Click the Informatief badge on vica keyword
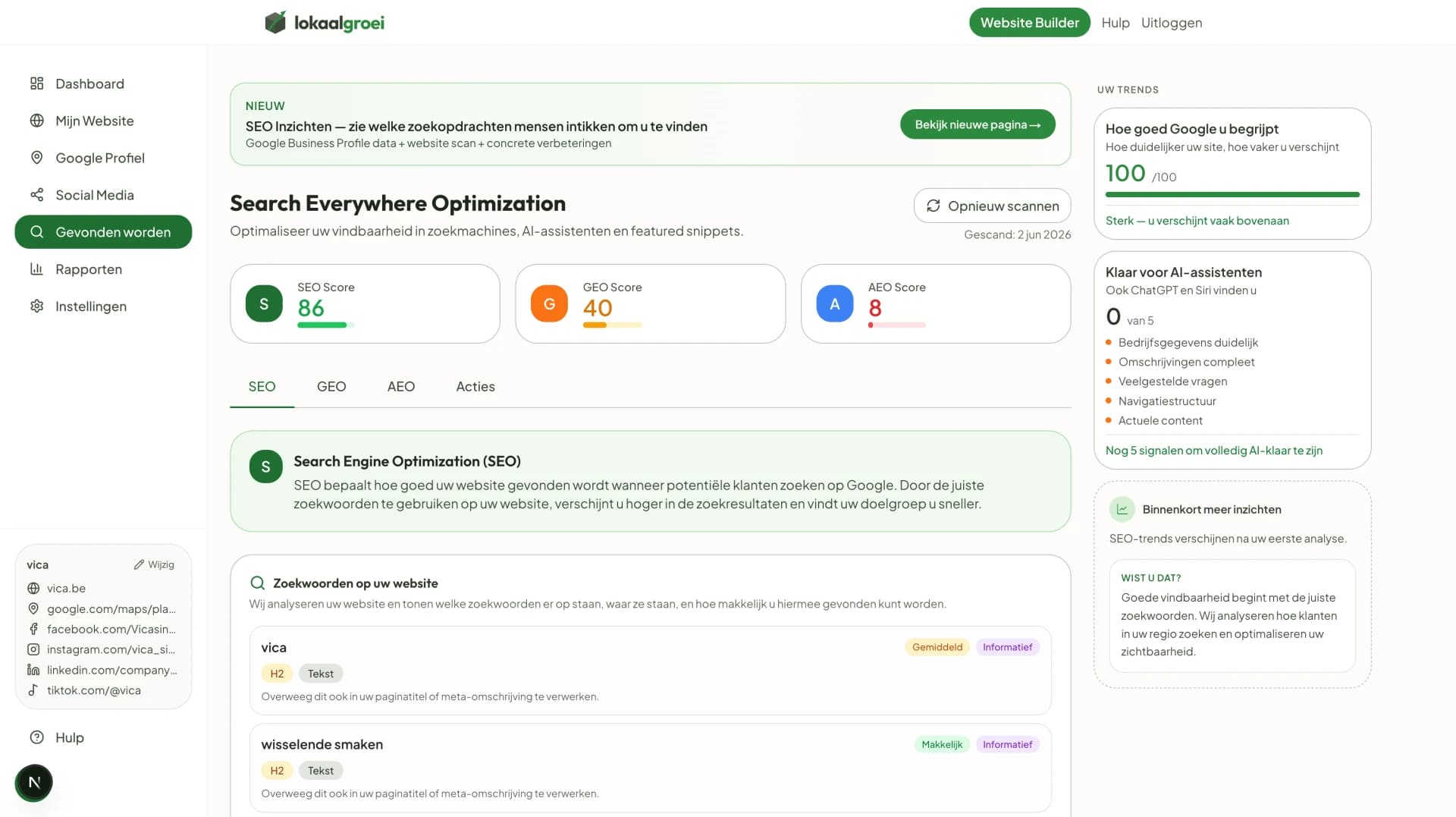The image size is (1456, 817). pyautogui.click(x=1007, y=647)
